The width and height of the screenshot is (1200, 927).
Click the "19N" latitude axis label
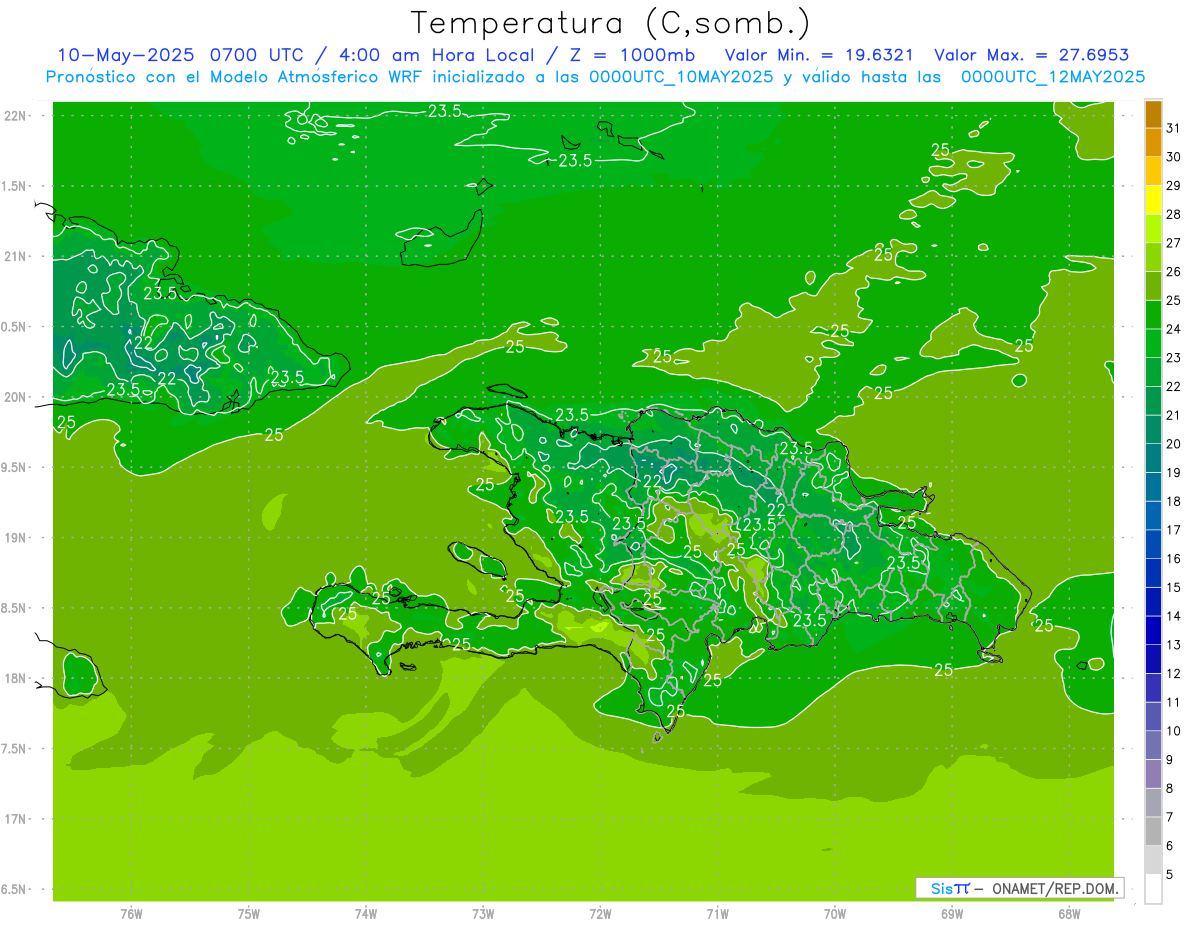15,538
